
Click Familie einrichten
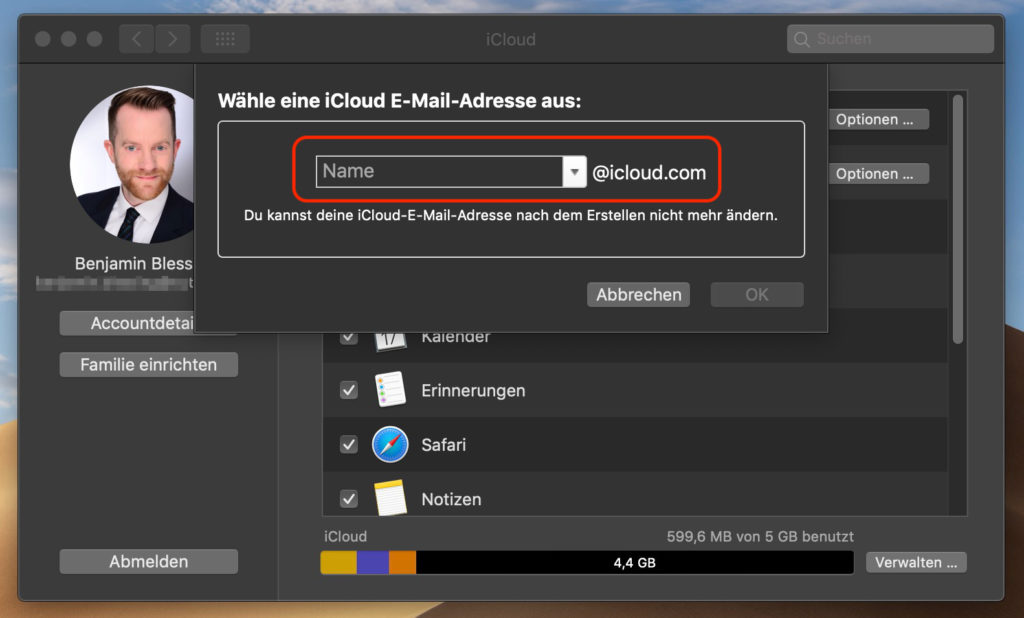(x=149, y=365)
